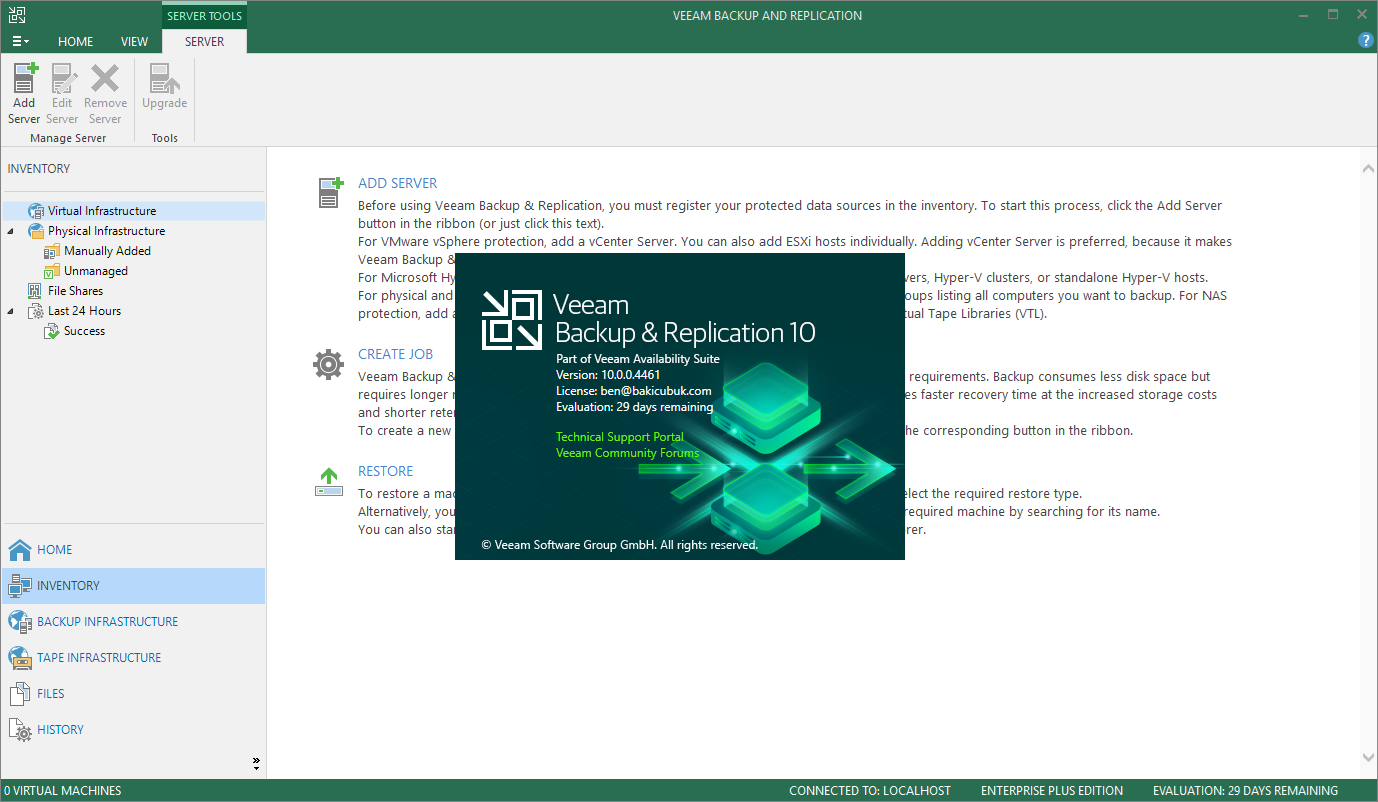The image size is (1378, 802).
Task: Click the Inventory computers icon
Action: pyautogui.click(x=20, y=586)
